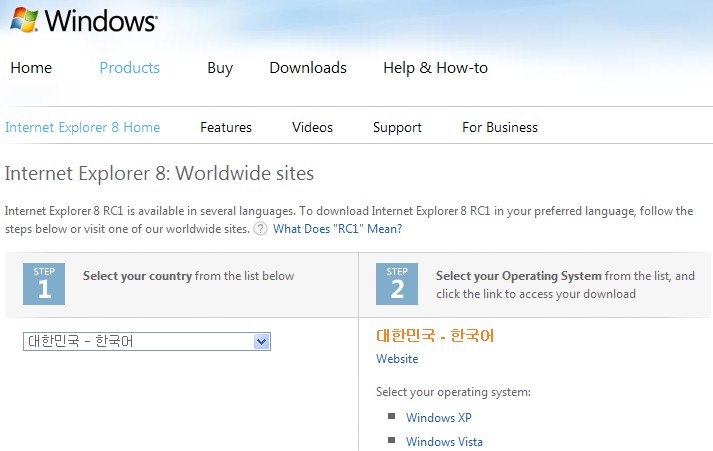Choose the Windows XP download link
Viewport: 713px width, 451px height.
(x=439, y=417)
